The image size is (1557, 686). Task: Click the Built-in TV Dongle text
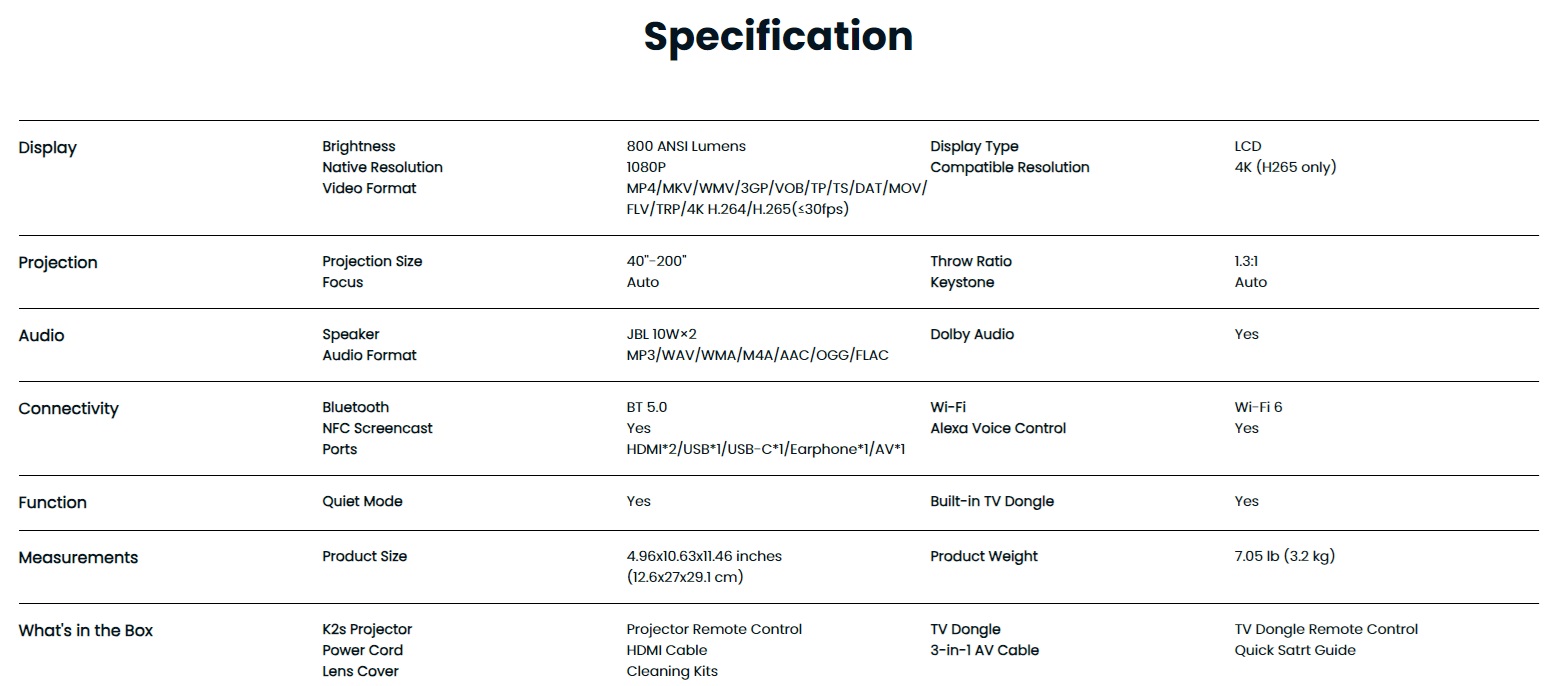[992, 502]
